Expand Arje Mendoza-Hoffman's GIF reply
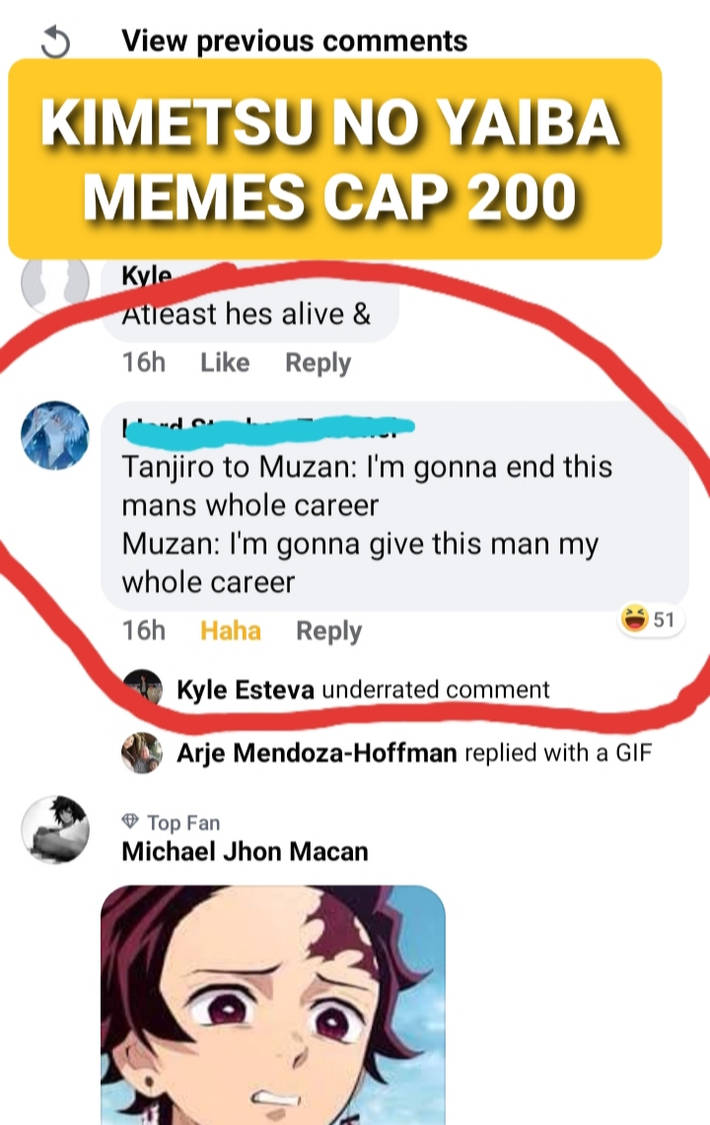The height and width of the screenshot is (1125, 710). pos(414,752)
